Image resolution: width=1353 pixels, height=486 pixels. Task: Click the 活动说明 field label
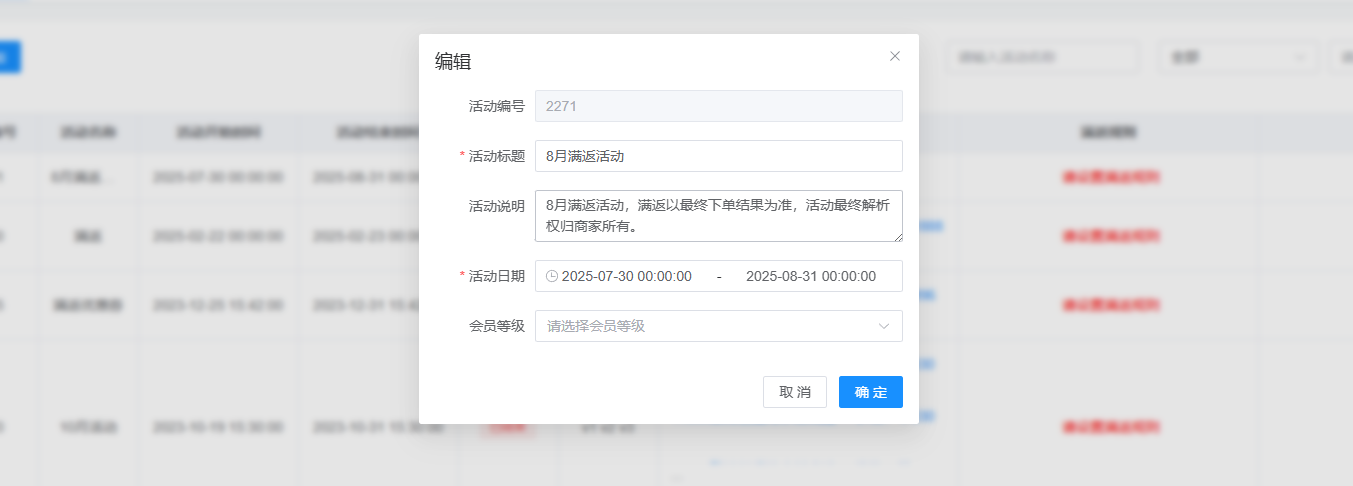(496, 206)
